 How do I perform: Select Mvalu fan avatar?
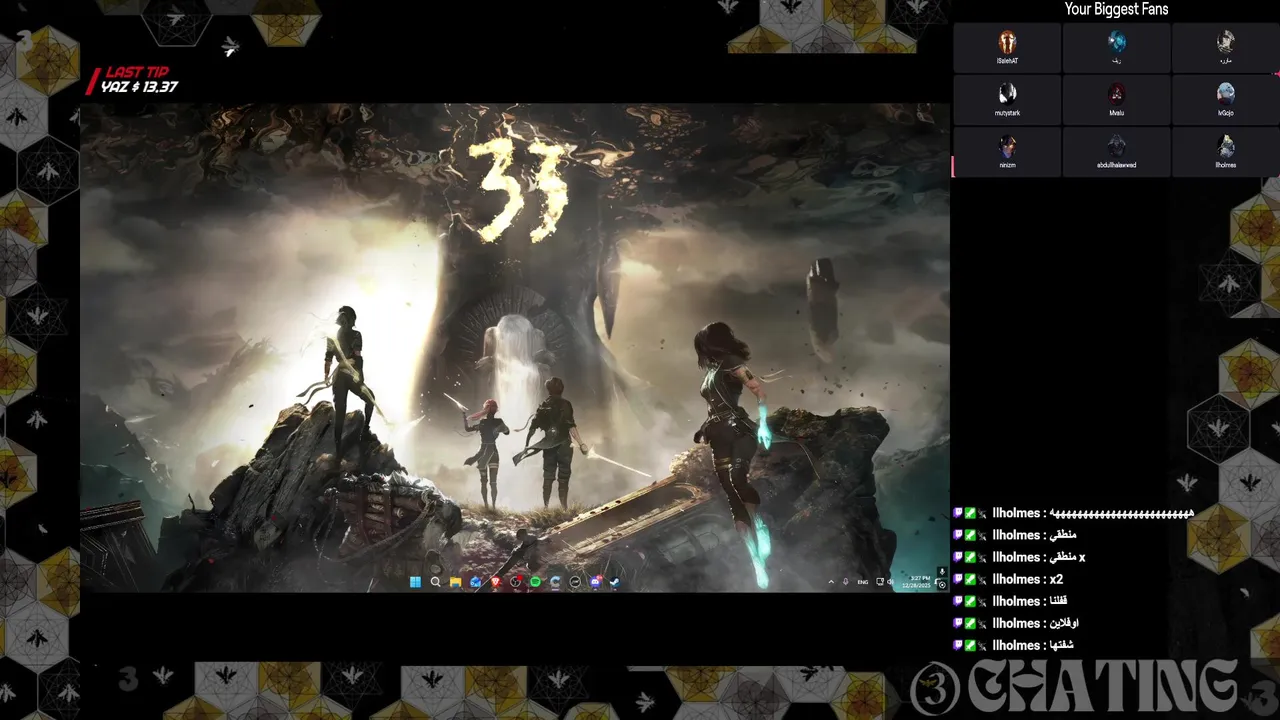(x=1116, y=95)
